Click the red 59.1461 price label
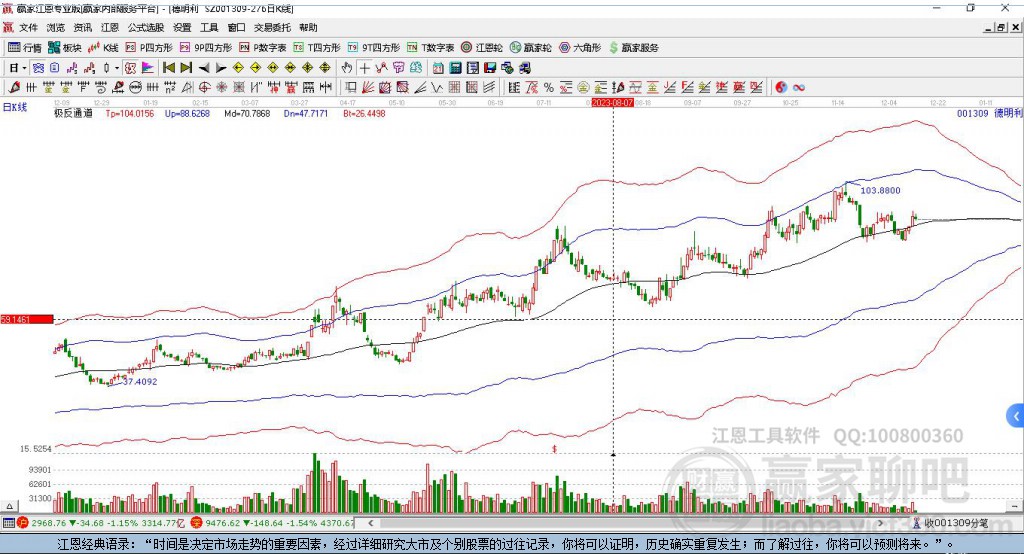Viewport: 1024px width, 554px height. point(26,319)
